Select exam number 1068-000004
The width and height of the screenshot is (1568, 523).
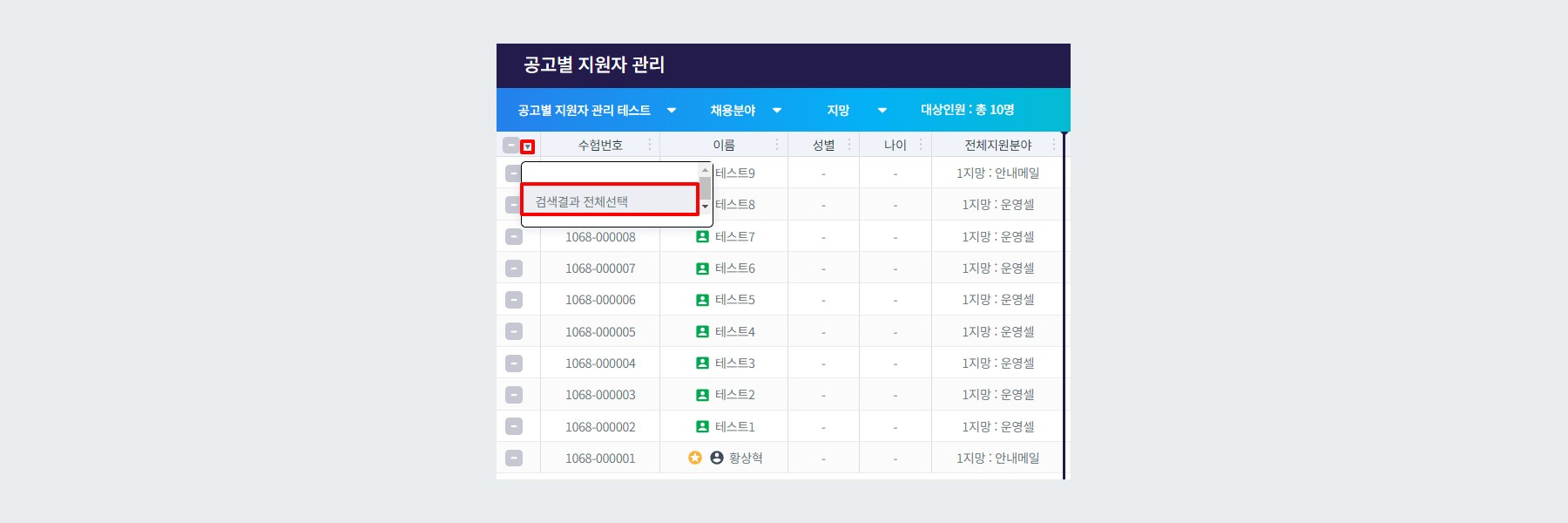(600, 363)
